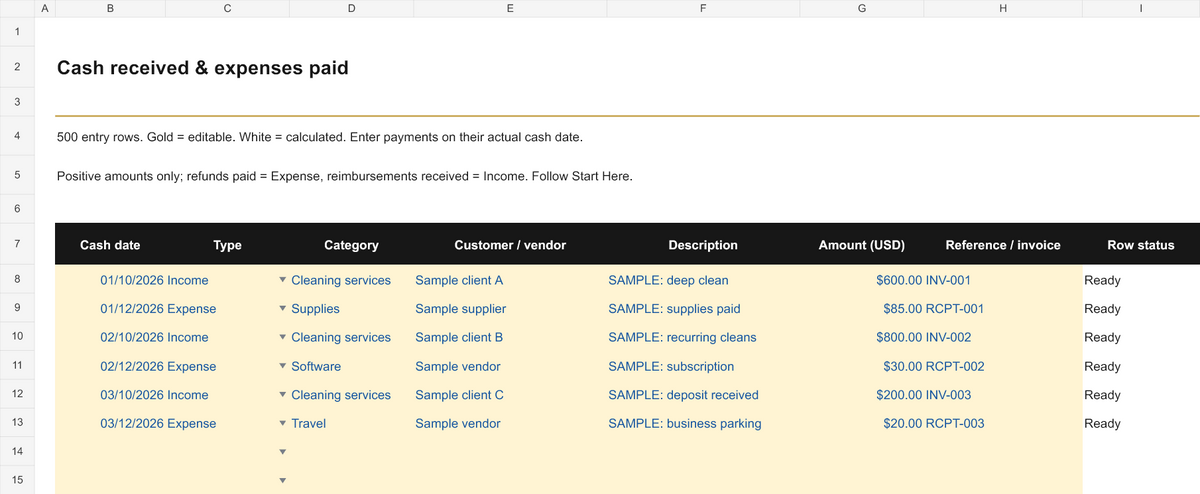Viewport: 1200px width, 494px height.
Task: Open Category dropdown arrow for Travel row
Action: [x=282, y=424]
